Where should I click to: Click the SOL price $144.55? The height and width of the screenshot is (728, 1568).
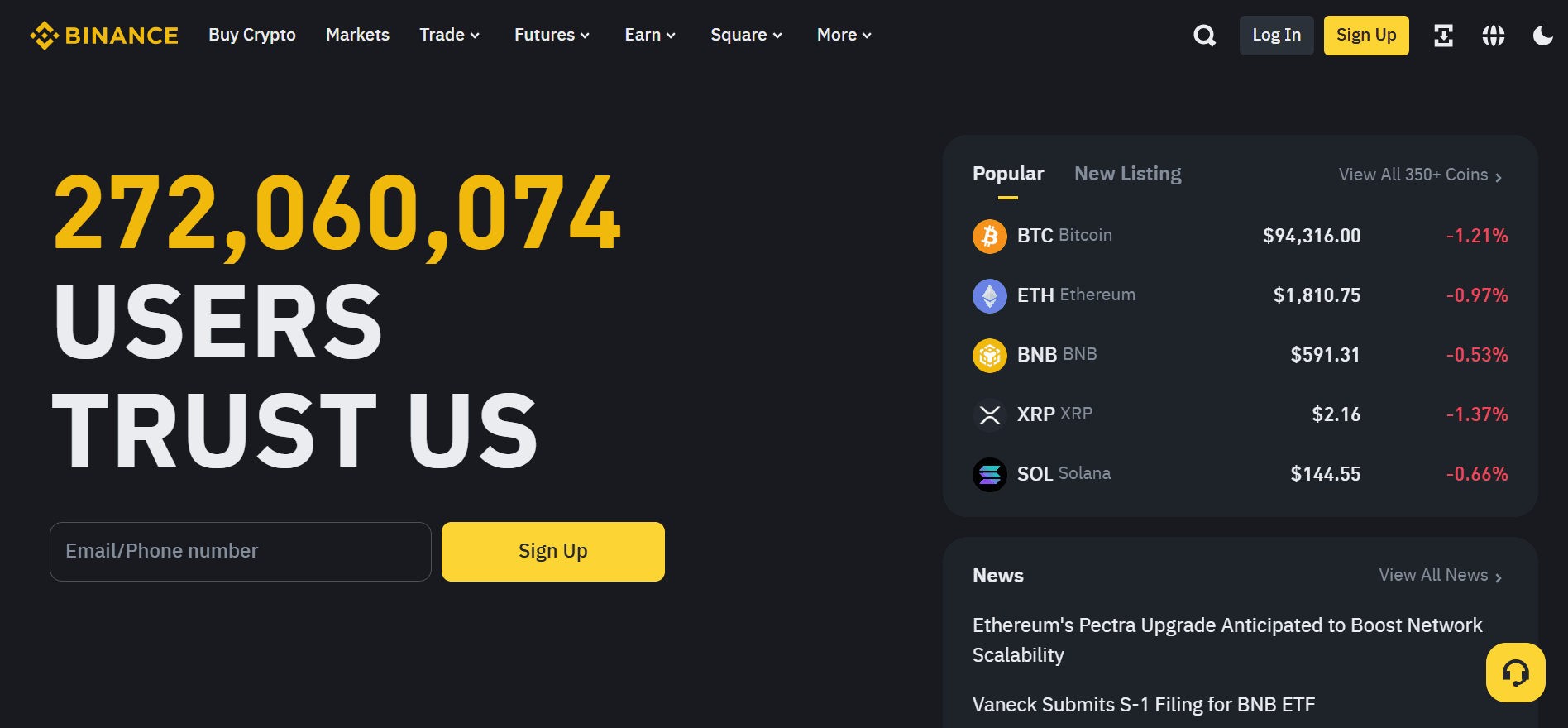pos(1326,474)
